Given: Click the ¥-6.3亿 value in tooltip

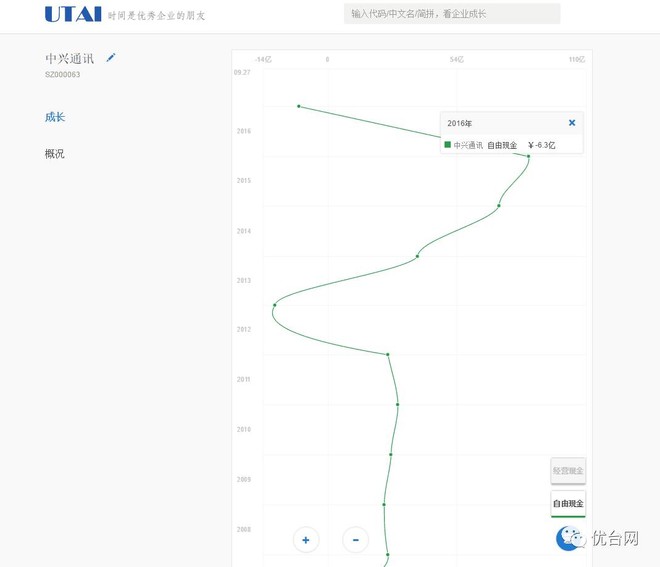Looking at the screenshot, I should click(x=542, y=145).
